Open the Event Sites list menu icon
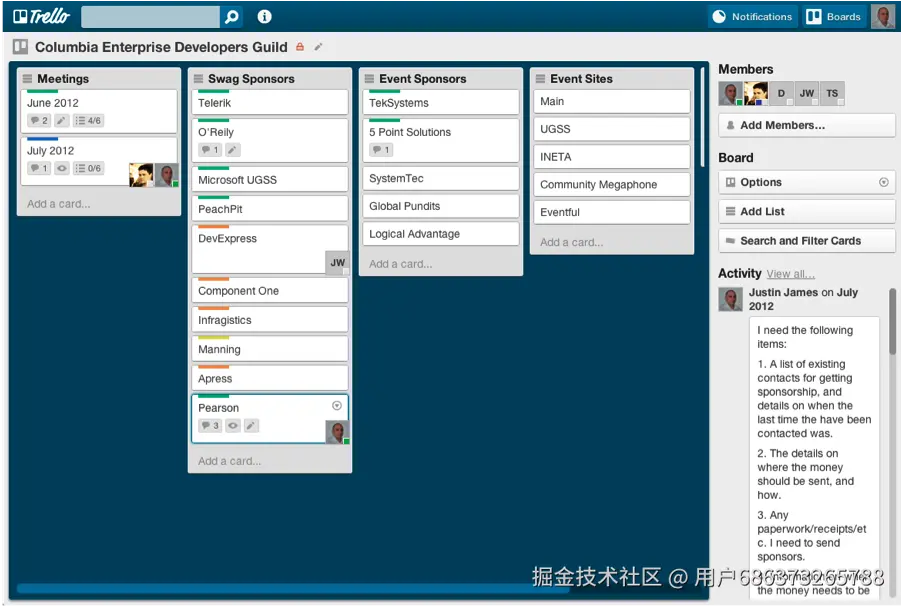Image resolution: width=902 pixels, height=607 pixels. coord(540,79)
